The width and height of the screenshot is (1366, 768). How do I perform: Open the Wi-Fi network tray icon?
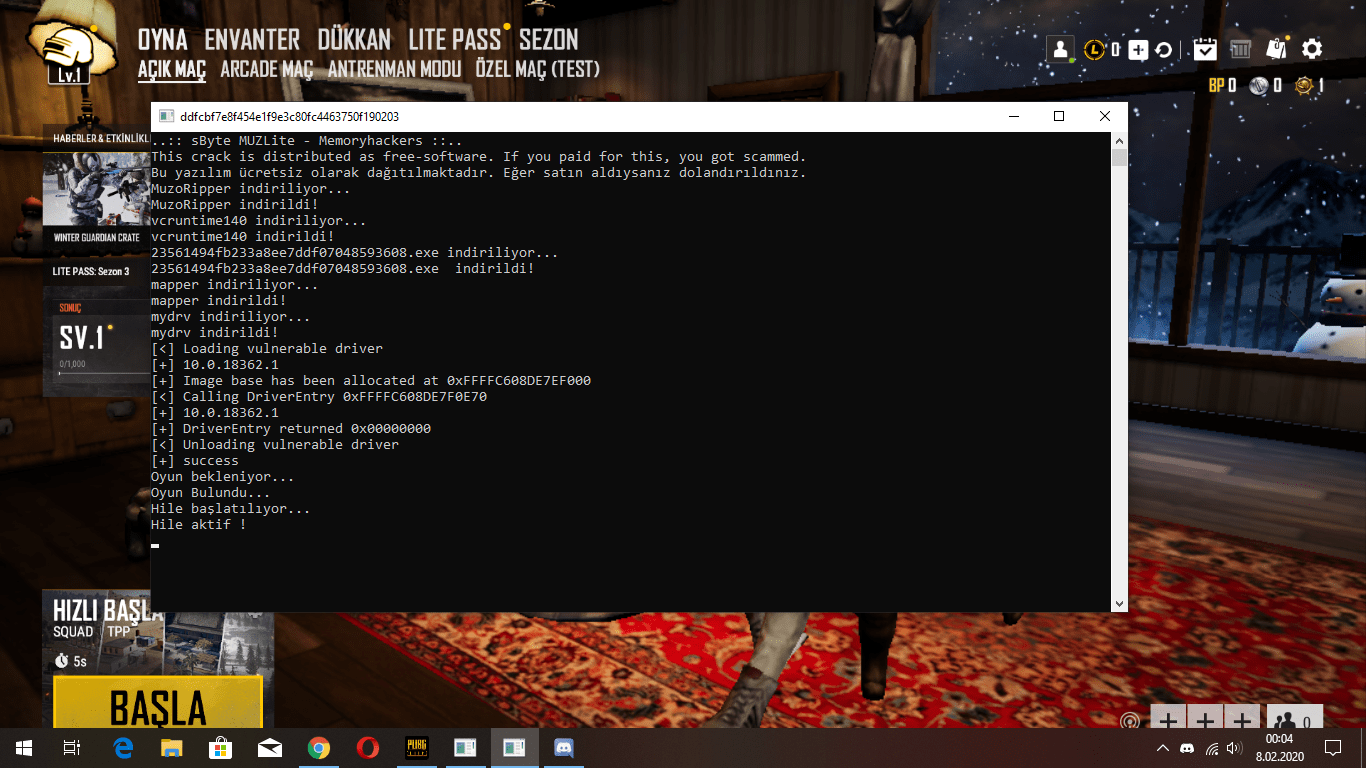tap(1212, 748)
